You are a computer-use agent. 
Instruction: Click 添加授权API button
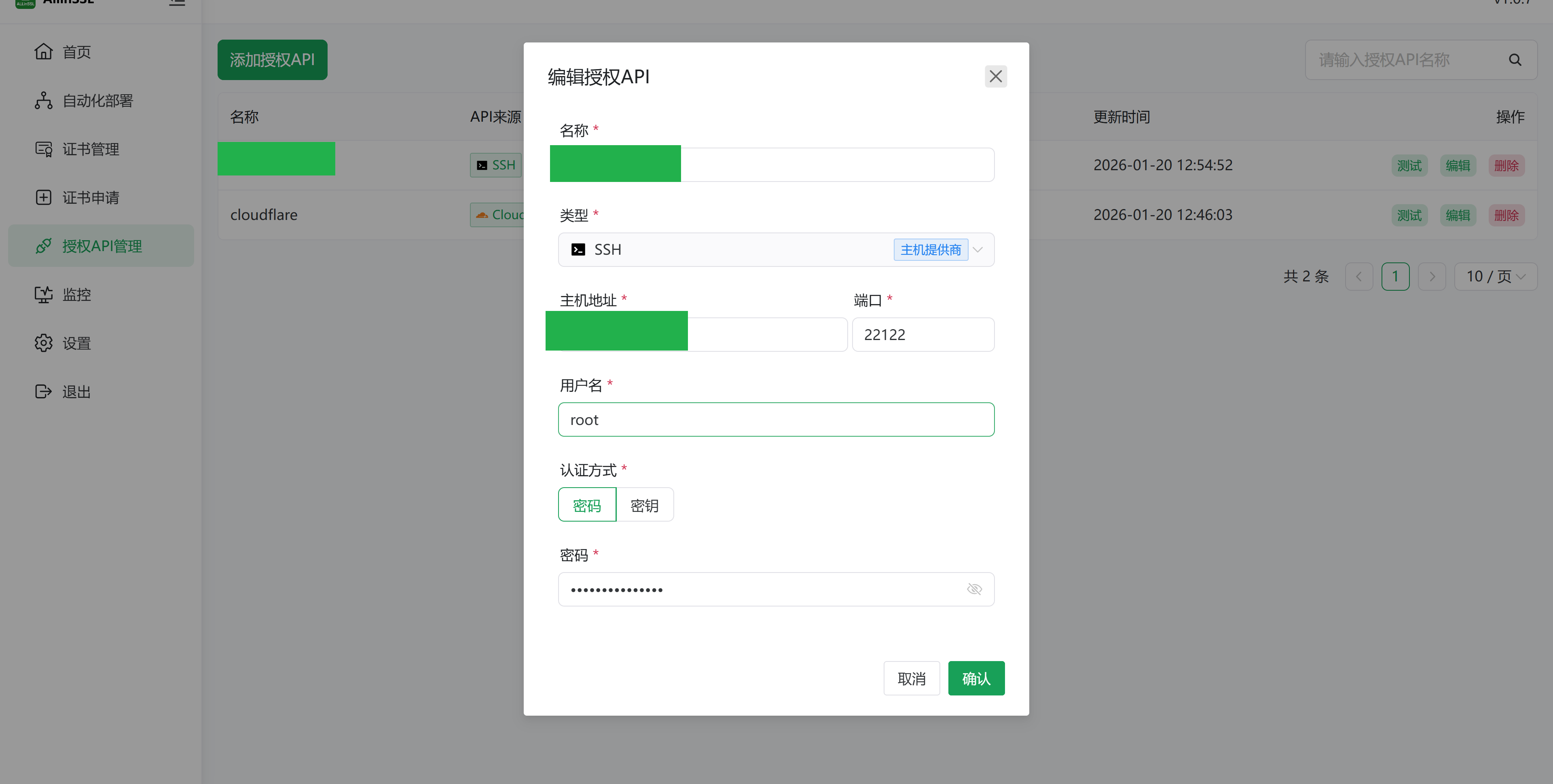(273, 60)
